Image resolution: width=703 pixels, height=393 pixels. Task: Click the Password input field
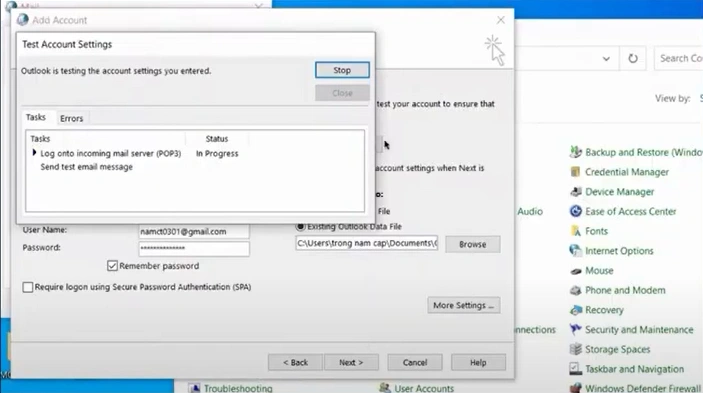tap(194, 248)
